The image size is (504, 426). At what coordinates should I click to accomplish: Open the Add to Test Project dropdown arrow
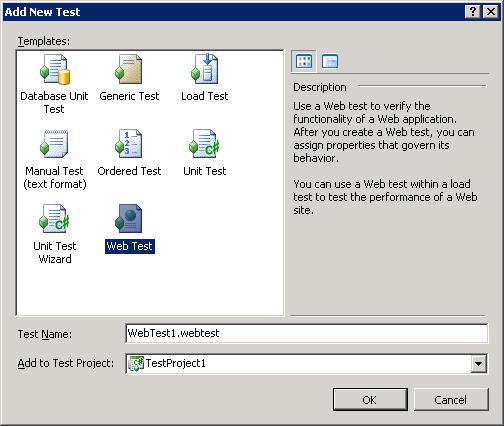[x=478, y=363]
